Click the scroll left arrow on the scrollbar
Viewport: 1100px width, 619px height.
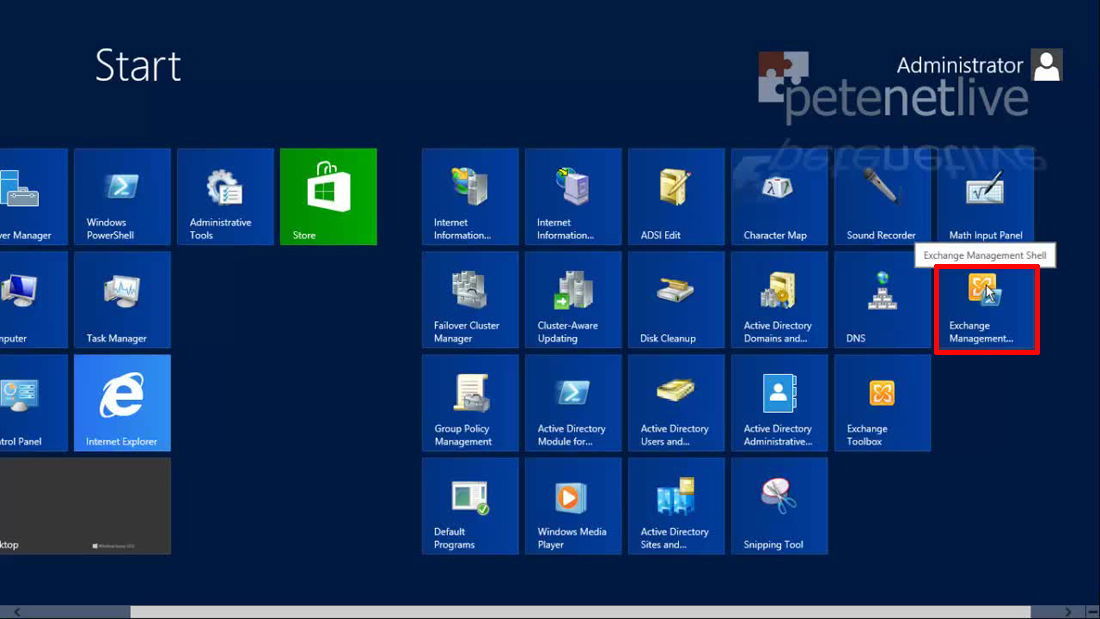tap(17, 612)
